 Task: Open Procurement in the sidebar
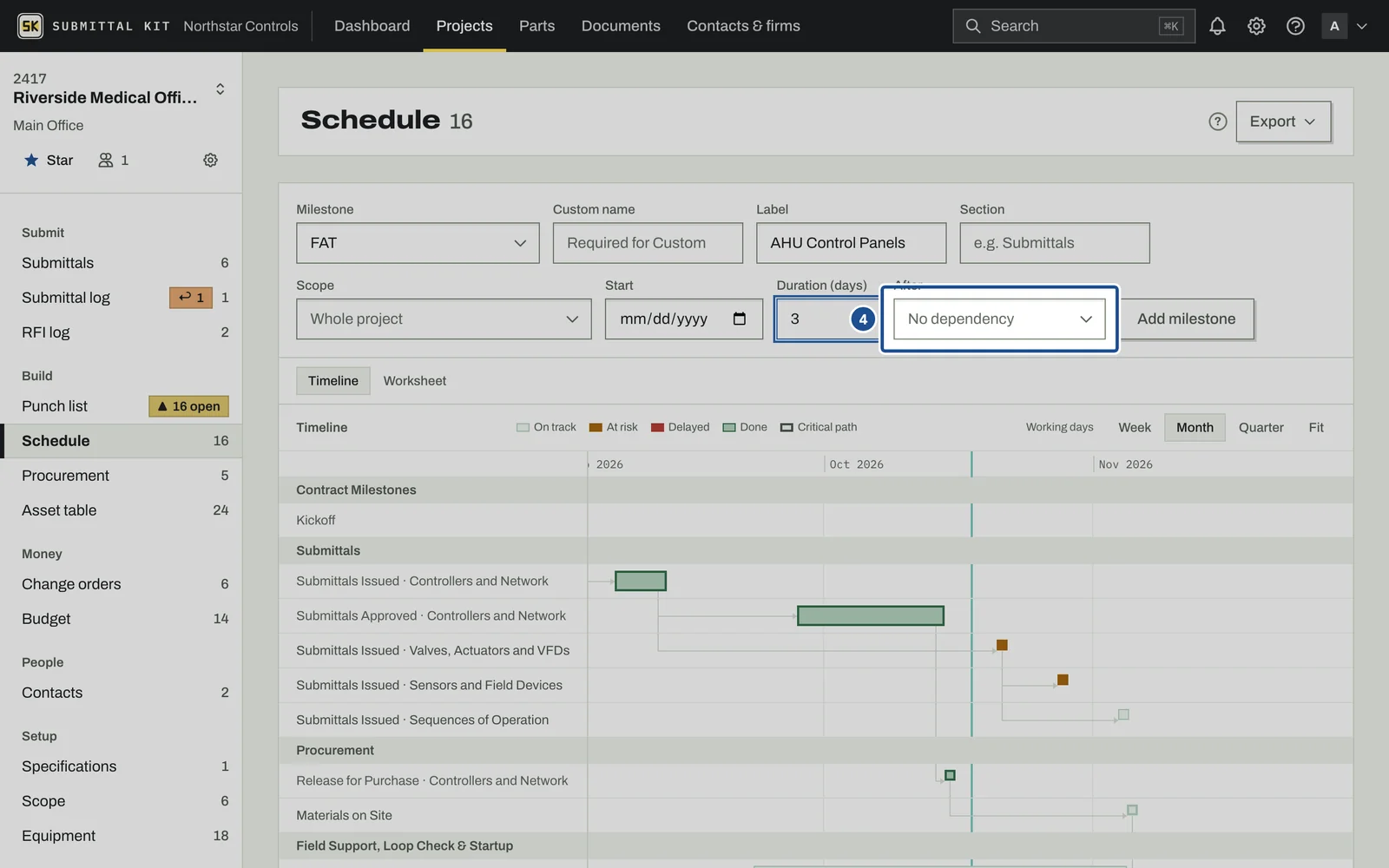[122, 476]
